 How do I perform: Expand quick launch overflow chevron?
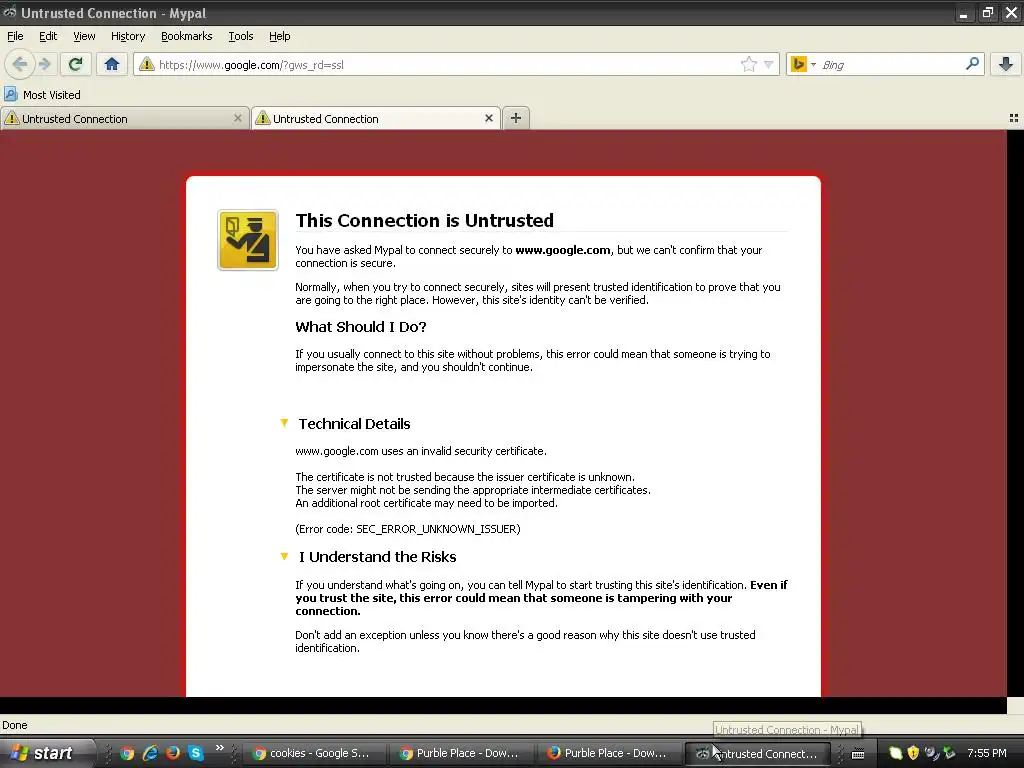tap(219, 748)
